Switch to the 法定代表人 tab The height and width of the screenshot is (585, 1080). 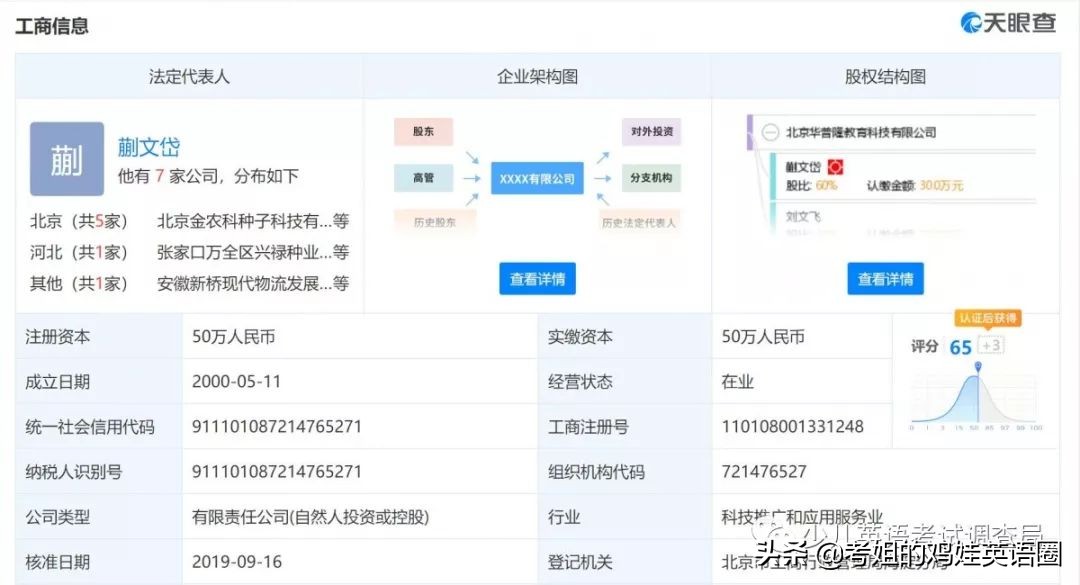point(186,76)
